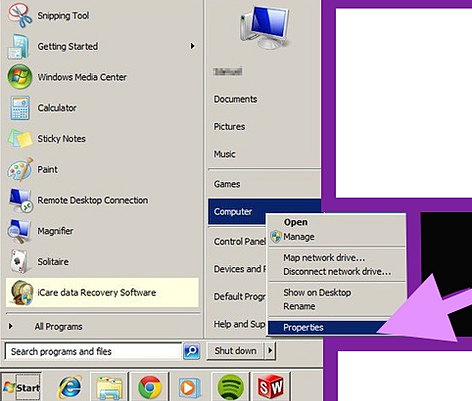Viewport: 472px width, 401px height.
Task: Expand All Programs arrow
Action: [x=11, y=326]
